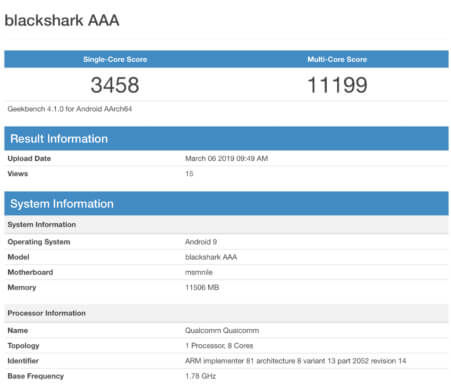The width and height of the screenshot is (451, 389).
Task: Click the single-core score 3458
Action: (x=115, y=85)
